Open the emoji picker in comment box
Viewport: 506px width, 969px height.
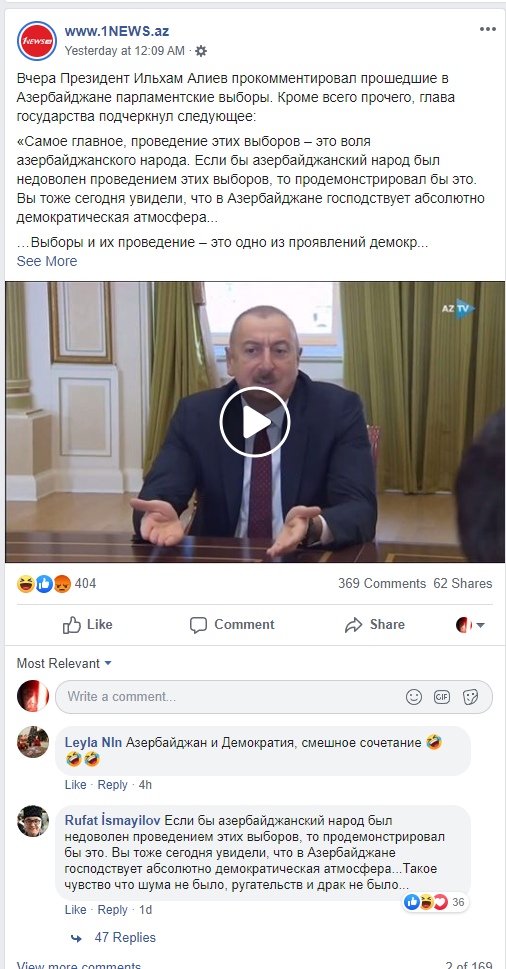pos(413,697)
